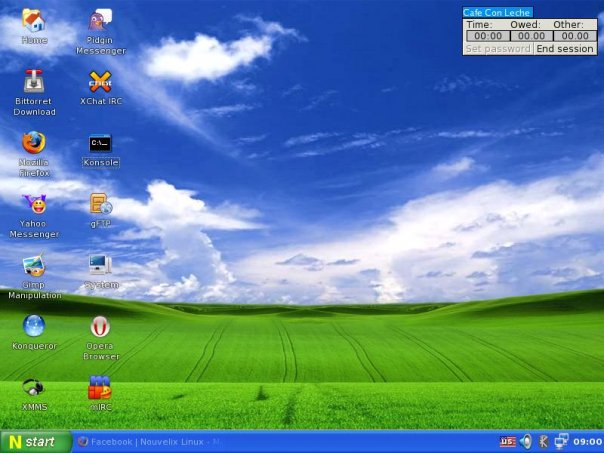Viewport: 604px width, 453px height.
Task: Click the Other 00.00 field
Action: pos(575,36)
